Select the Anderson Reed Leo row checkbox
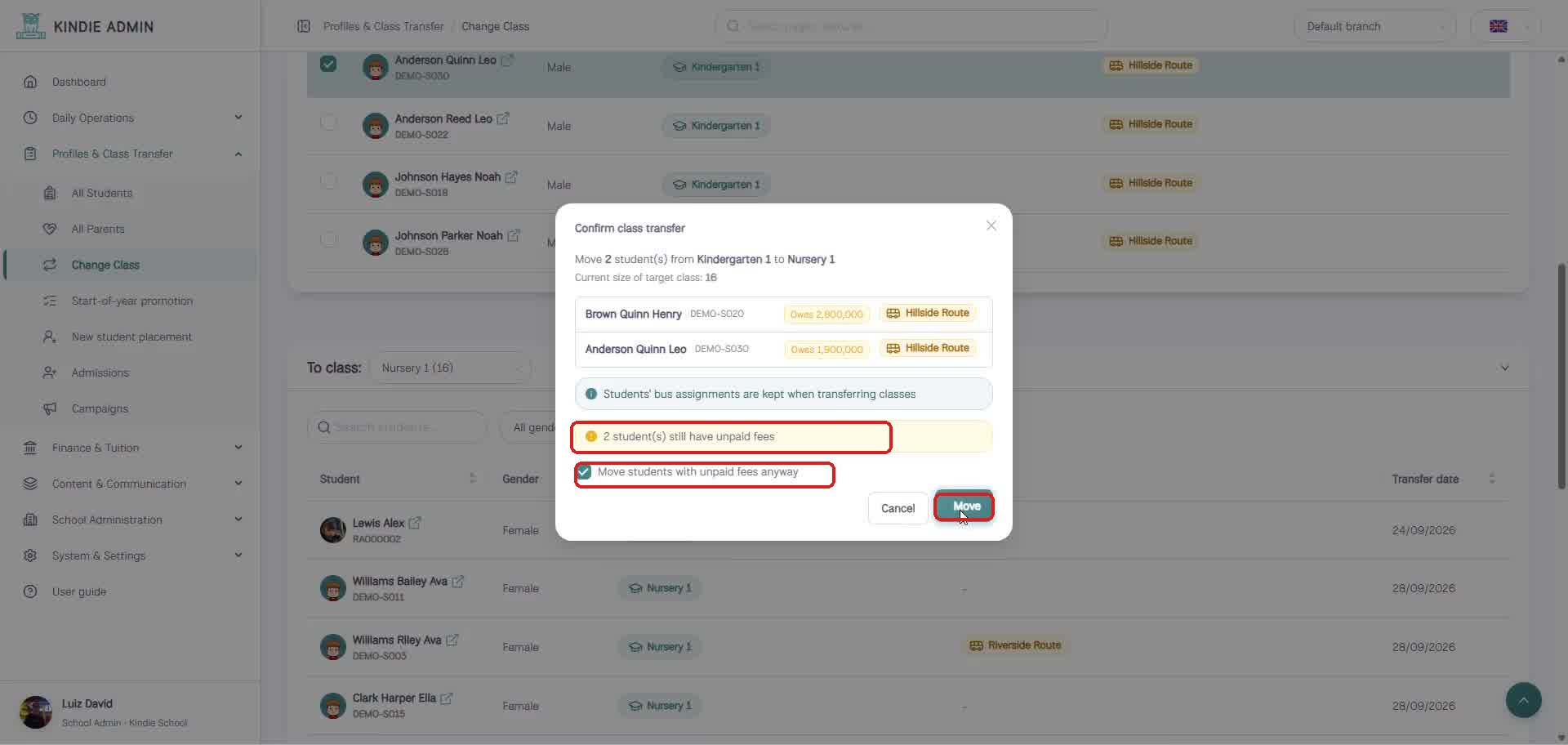Image resolution: width=1568 pixels, height=745 pixels. click(328, 123)
